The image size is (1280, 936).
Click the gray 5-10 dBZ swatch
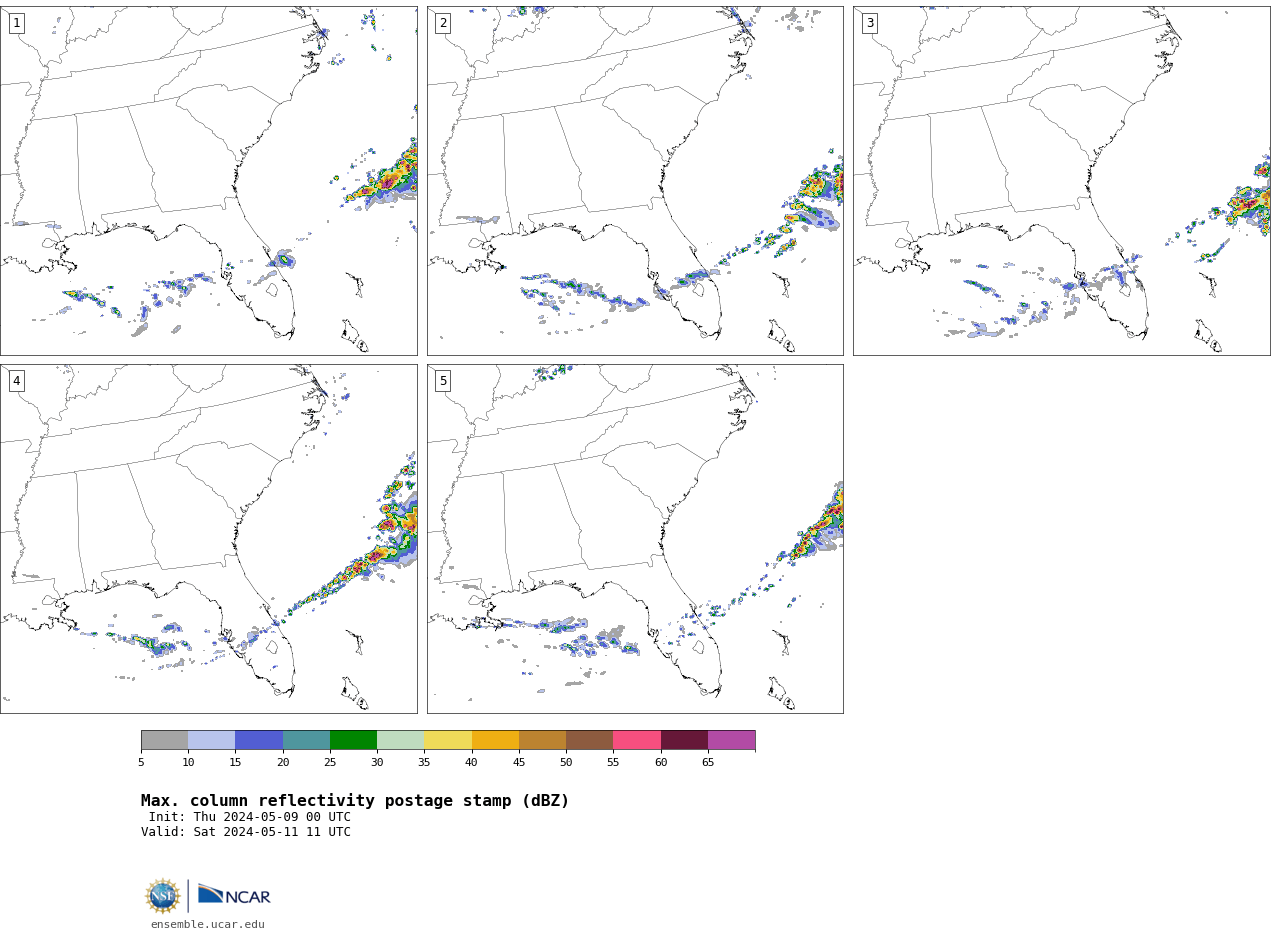[164, 740]
